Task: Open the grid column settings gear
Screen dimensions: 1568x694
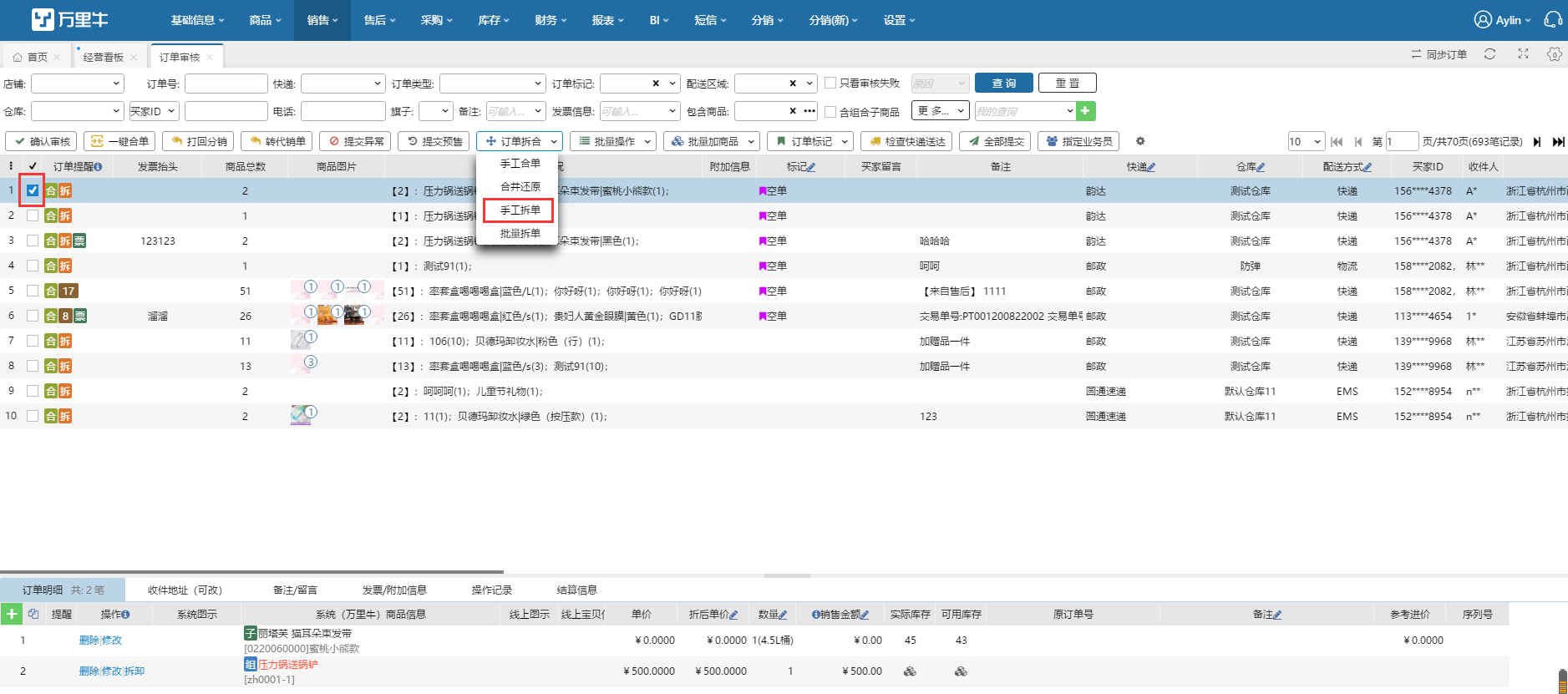Action: [x=1140, y=141]
